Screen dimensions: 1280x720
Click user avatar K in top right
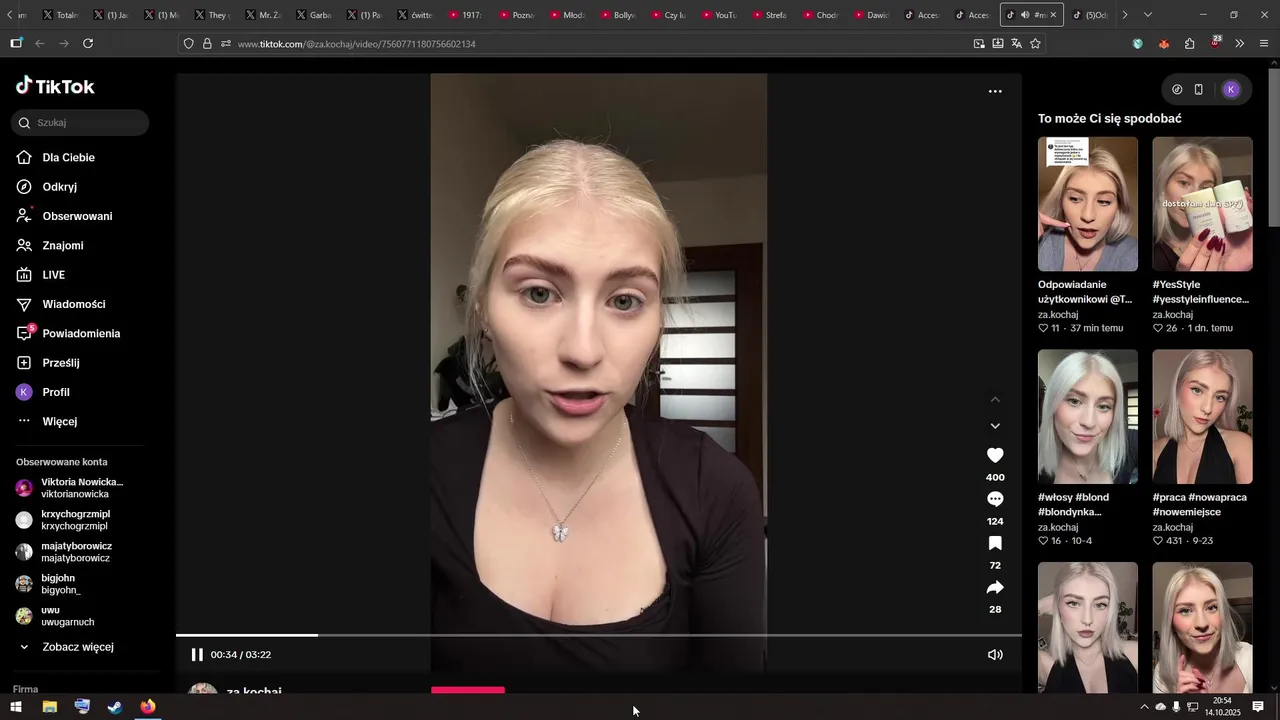tap(1231, 89)
